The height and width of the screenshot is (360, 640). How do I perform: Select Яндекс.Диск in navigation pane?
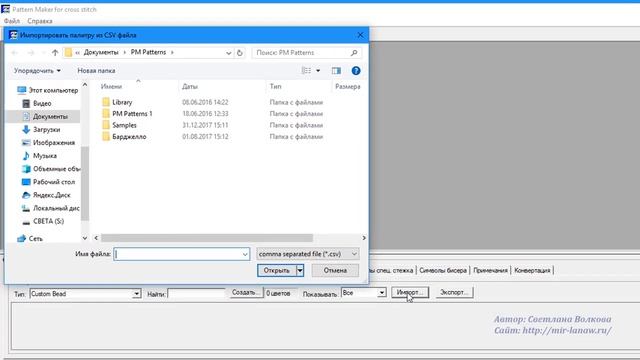click(x=46, y=195)
